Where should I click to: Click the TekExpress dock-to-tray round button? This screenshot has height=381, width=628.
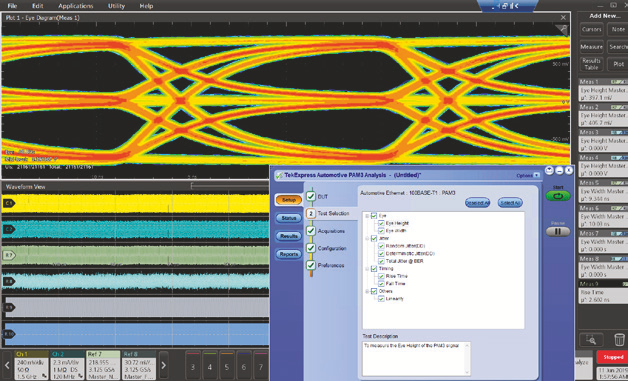[550, 170]
